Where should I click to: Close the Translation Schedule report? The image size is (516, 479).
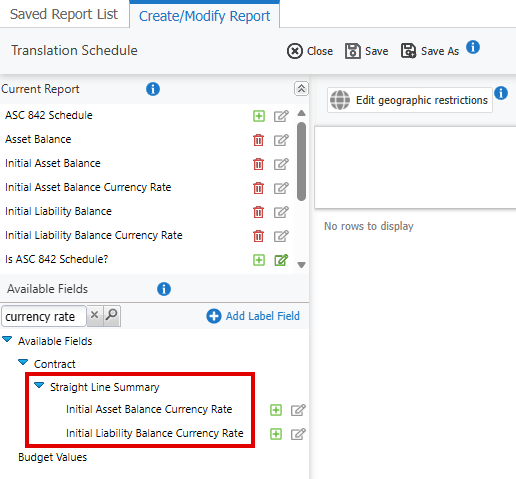pos(310,51)
